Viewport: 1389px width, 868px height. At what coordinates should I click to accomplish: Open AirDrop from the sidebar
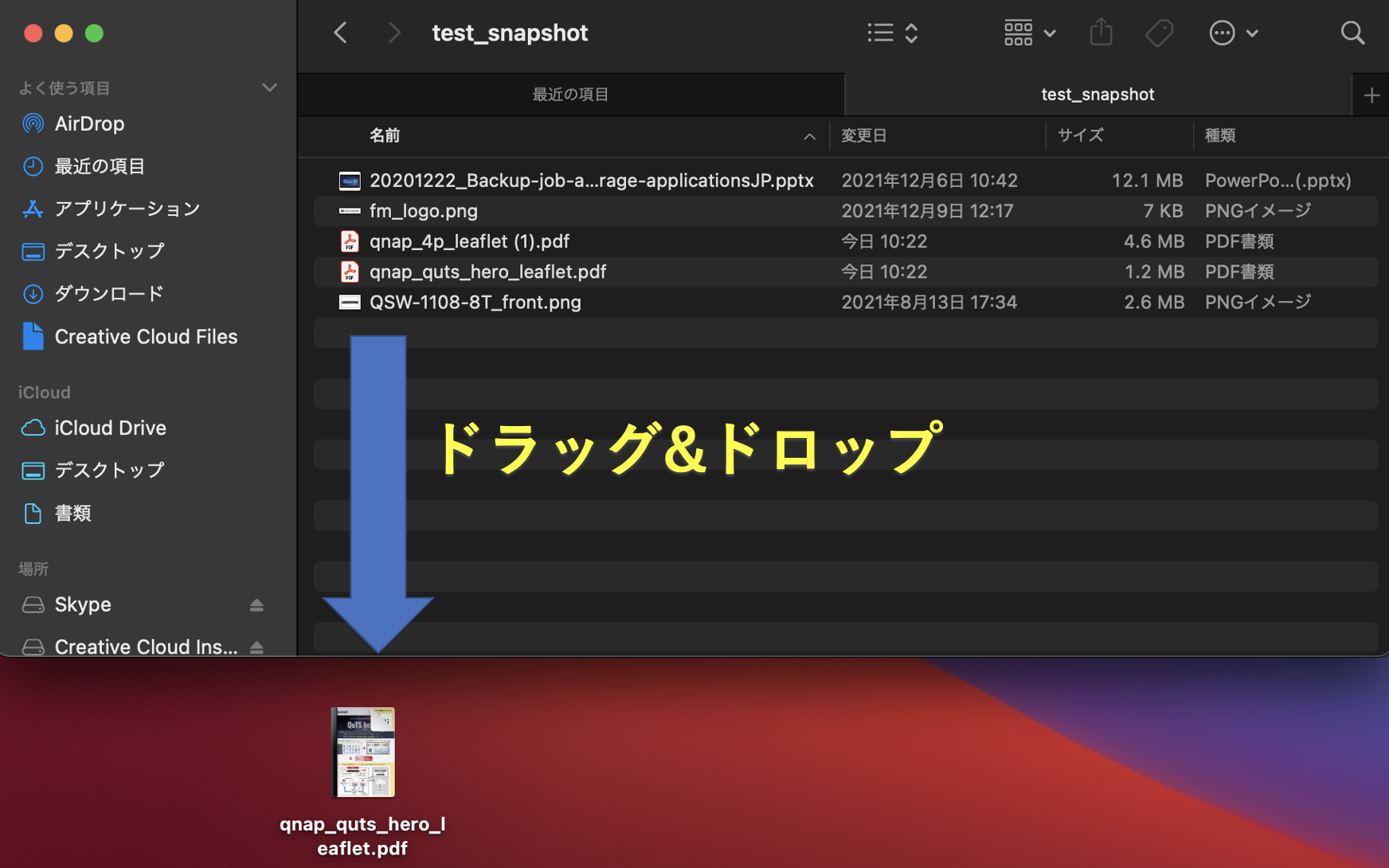coord(89,123)
